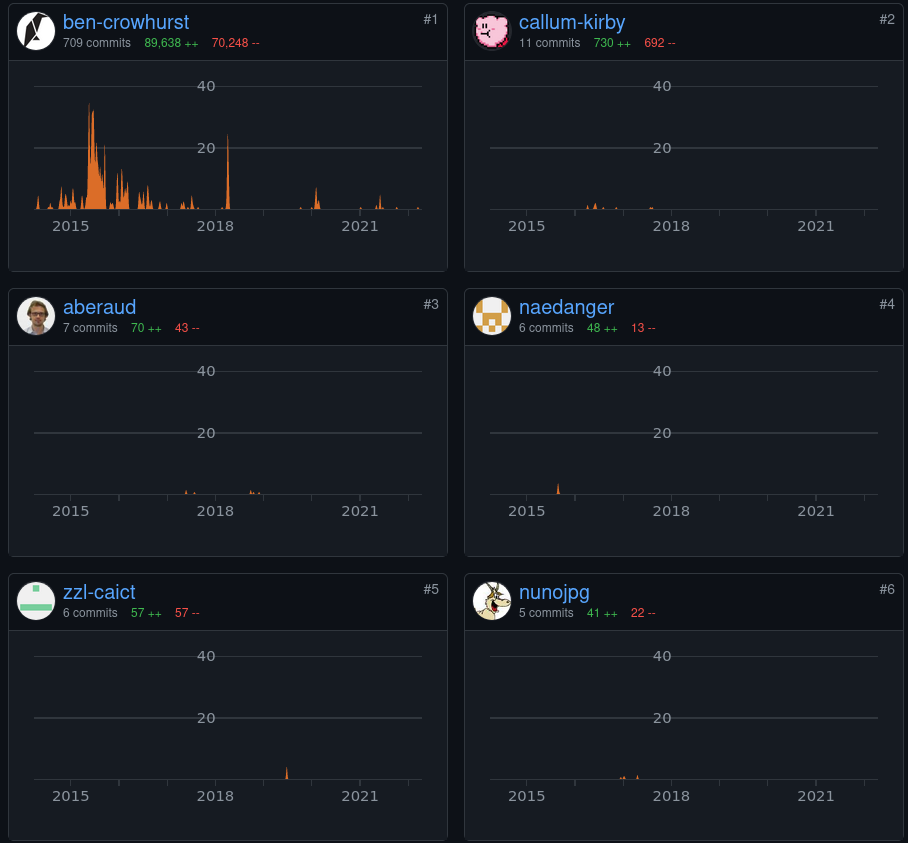Click the tallest 2015 spike in ben-crowhurst's graph
The image size is (908, 843).
[x=91, y=156]
